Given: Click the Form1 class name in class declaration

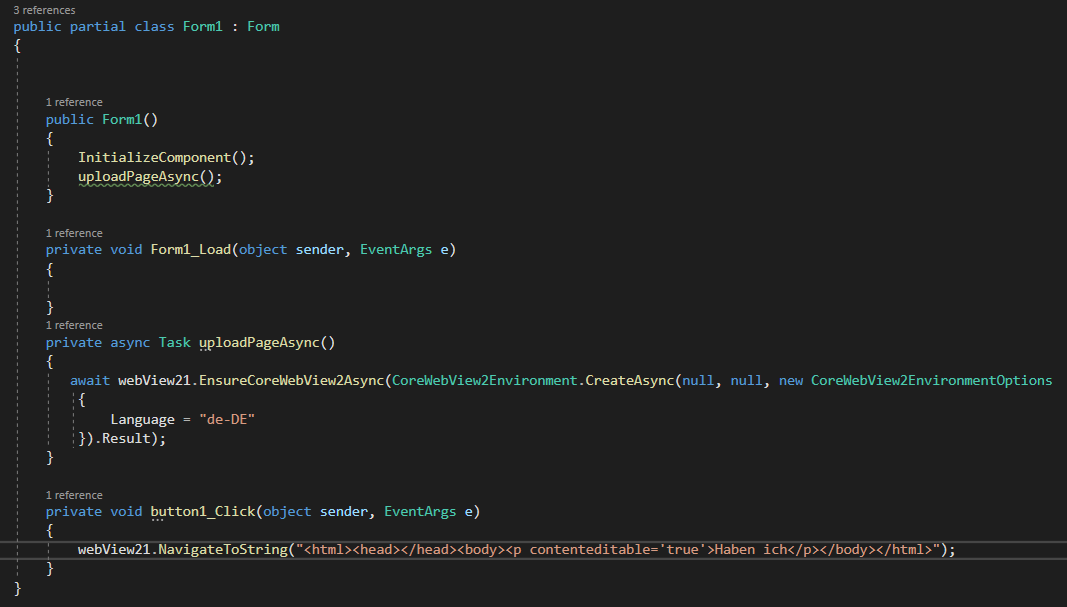Looking at the screenshot, I should (x=203, y=27).
